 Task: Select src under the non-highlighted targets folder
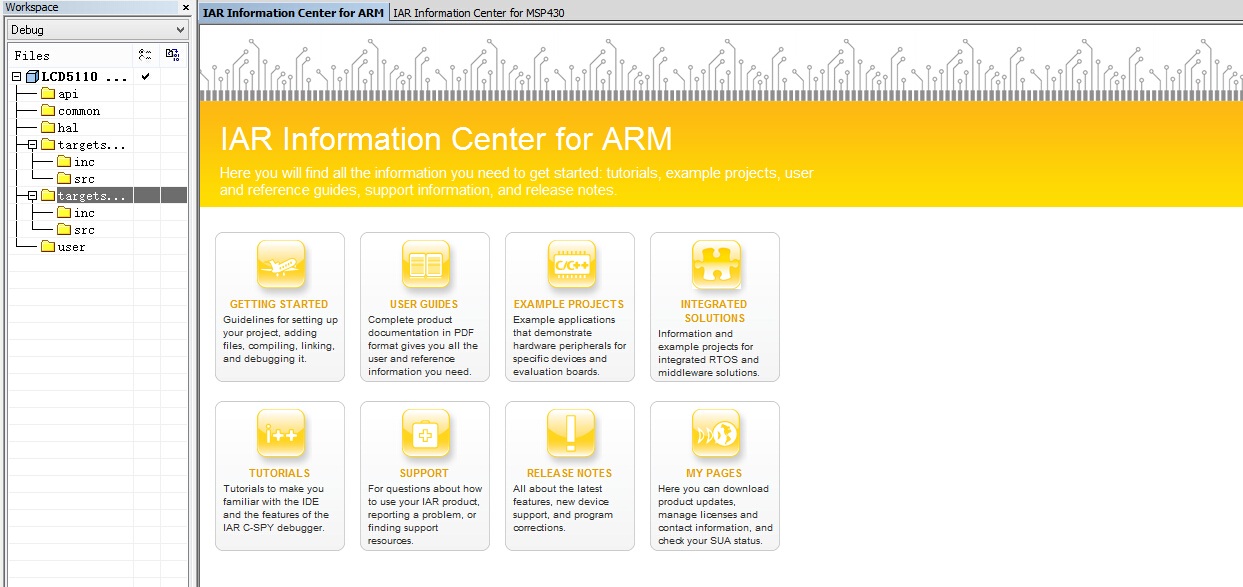pyautogui.click(x=76, y=179)
